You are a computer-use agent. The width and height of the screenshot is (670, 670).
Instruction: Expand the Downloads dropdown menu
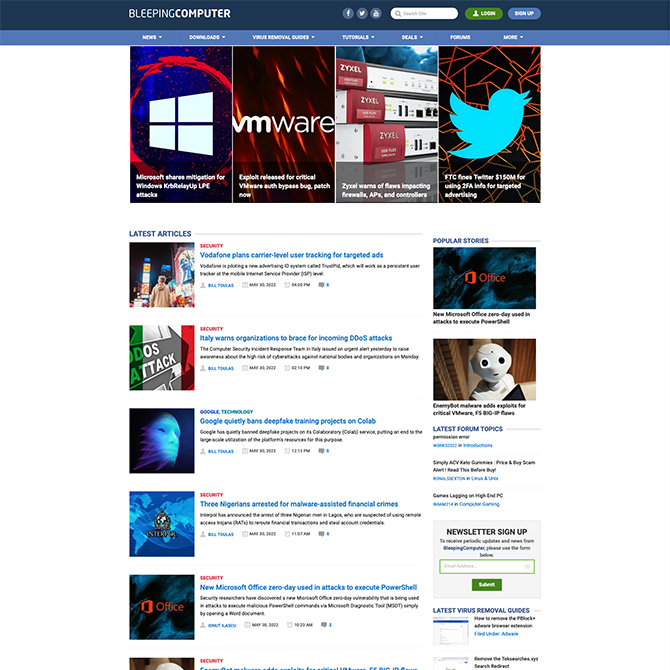[x=207, y=37]
